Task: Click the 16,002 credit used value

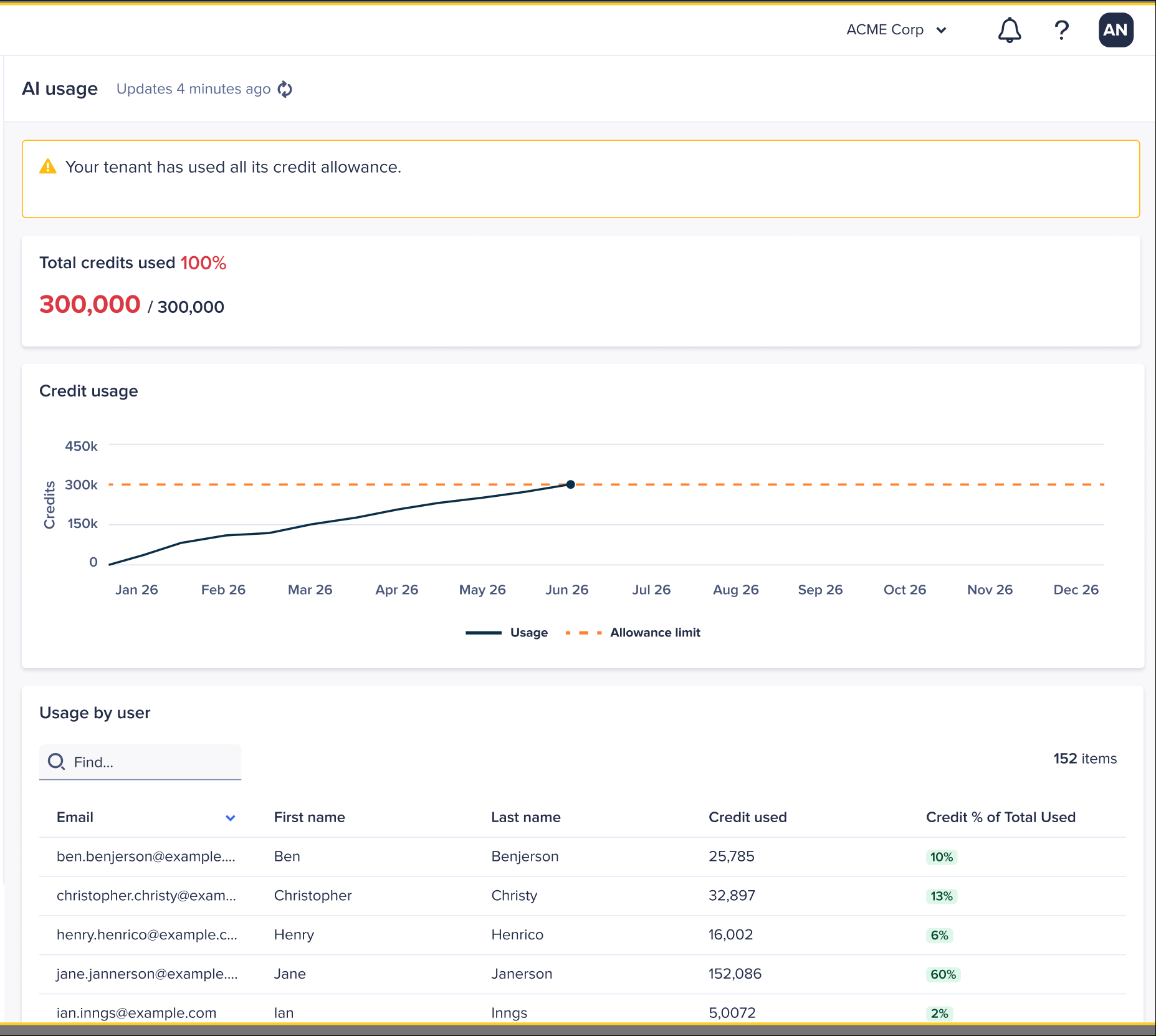Action: 731,935
